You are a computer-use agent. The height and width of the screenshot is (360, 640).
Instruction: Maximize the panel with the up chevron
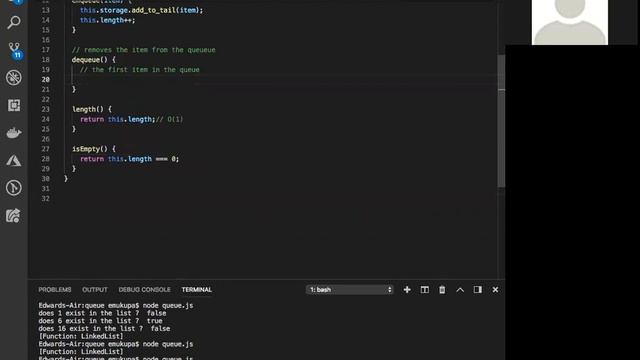click(x=460, y=289)
